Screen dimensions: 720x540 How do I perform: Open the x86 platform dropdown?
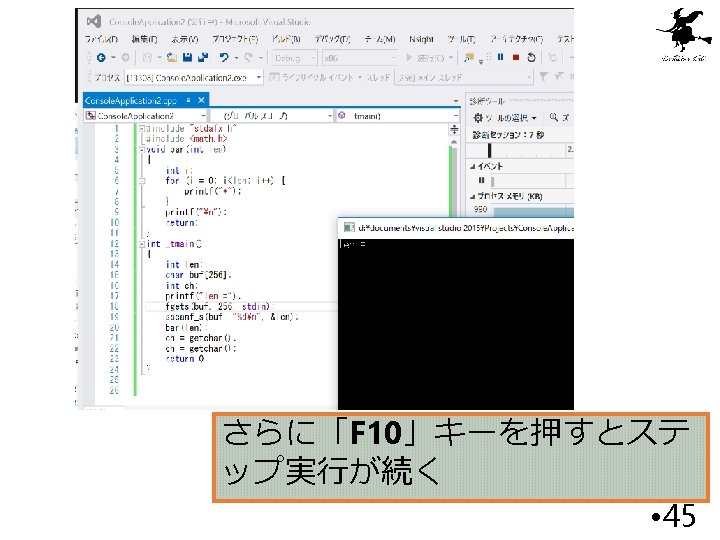pyautogui.click(x=360, y=58)
